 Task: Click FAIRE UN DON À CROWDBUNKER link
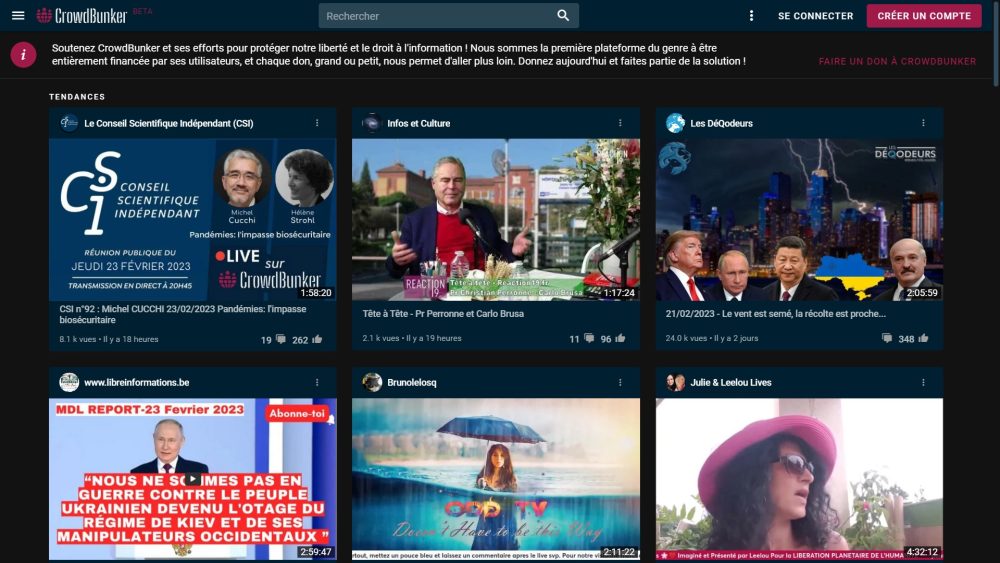[x=897, y=61]
